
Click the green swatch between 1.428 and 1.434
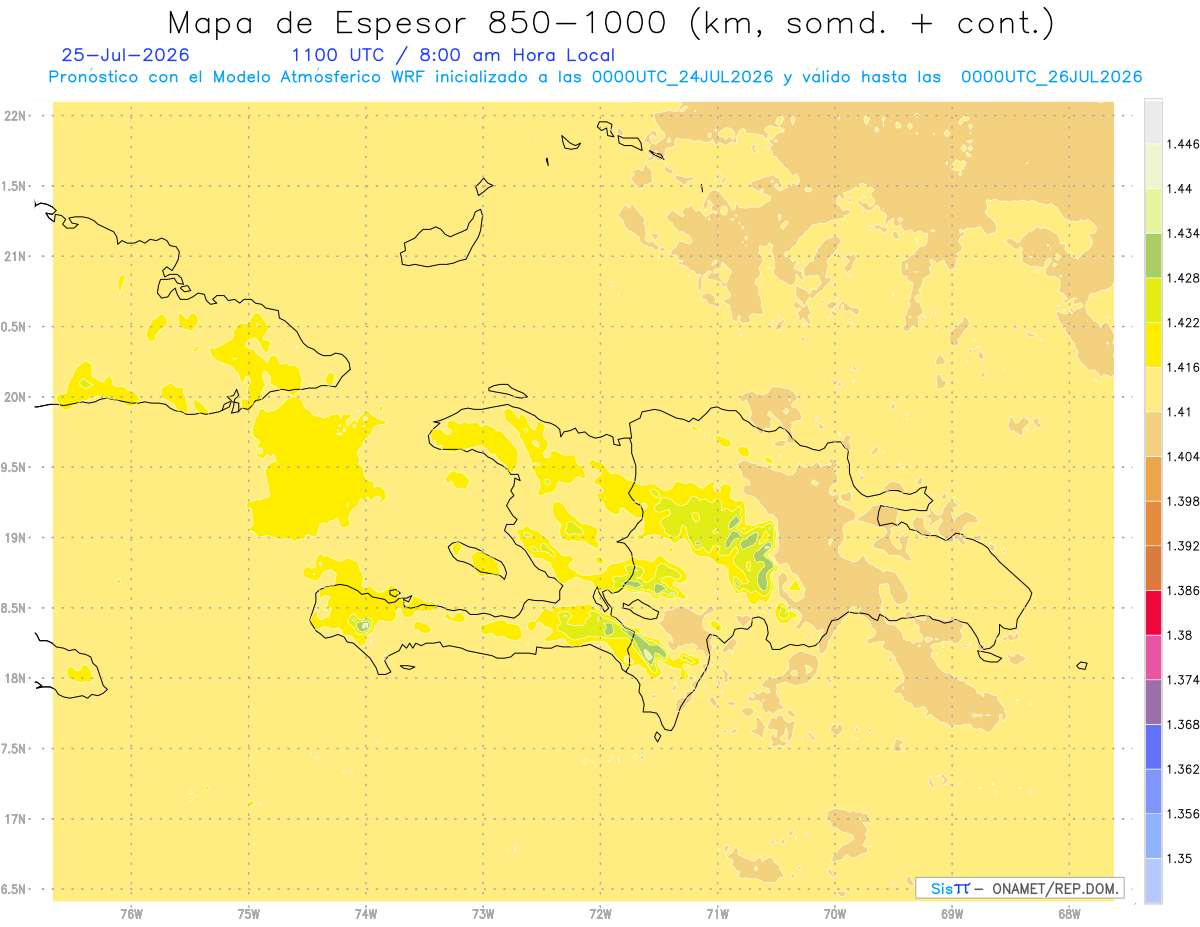tap(1153, 255)
